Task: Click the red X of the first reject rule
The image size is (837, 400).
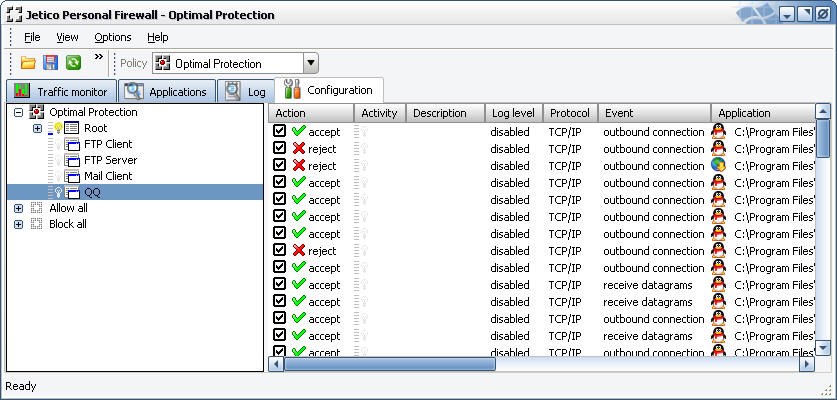Action: point(299,148)
